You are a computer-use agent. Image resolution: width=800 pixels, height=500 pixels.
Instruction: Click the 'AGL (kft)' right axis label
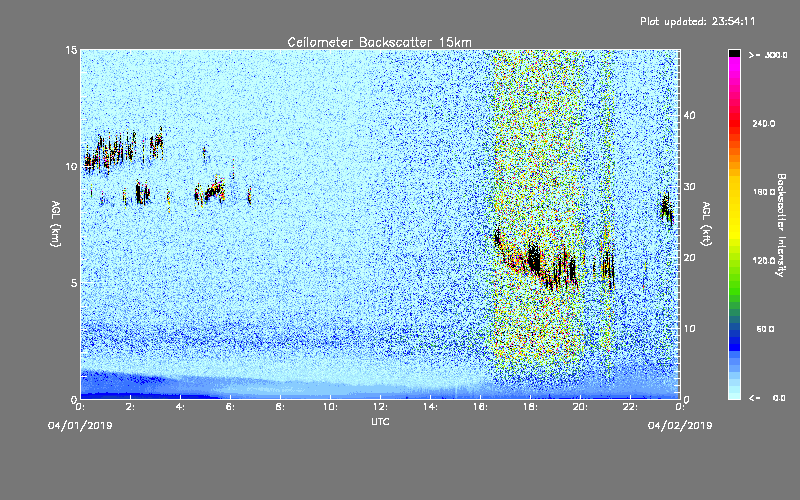coord(707,223)
